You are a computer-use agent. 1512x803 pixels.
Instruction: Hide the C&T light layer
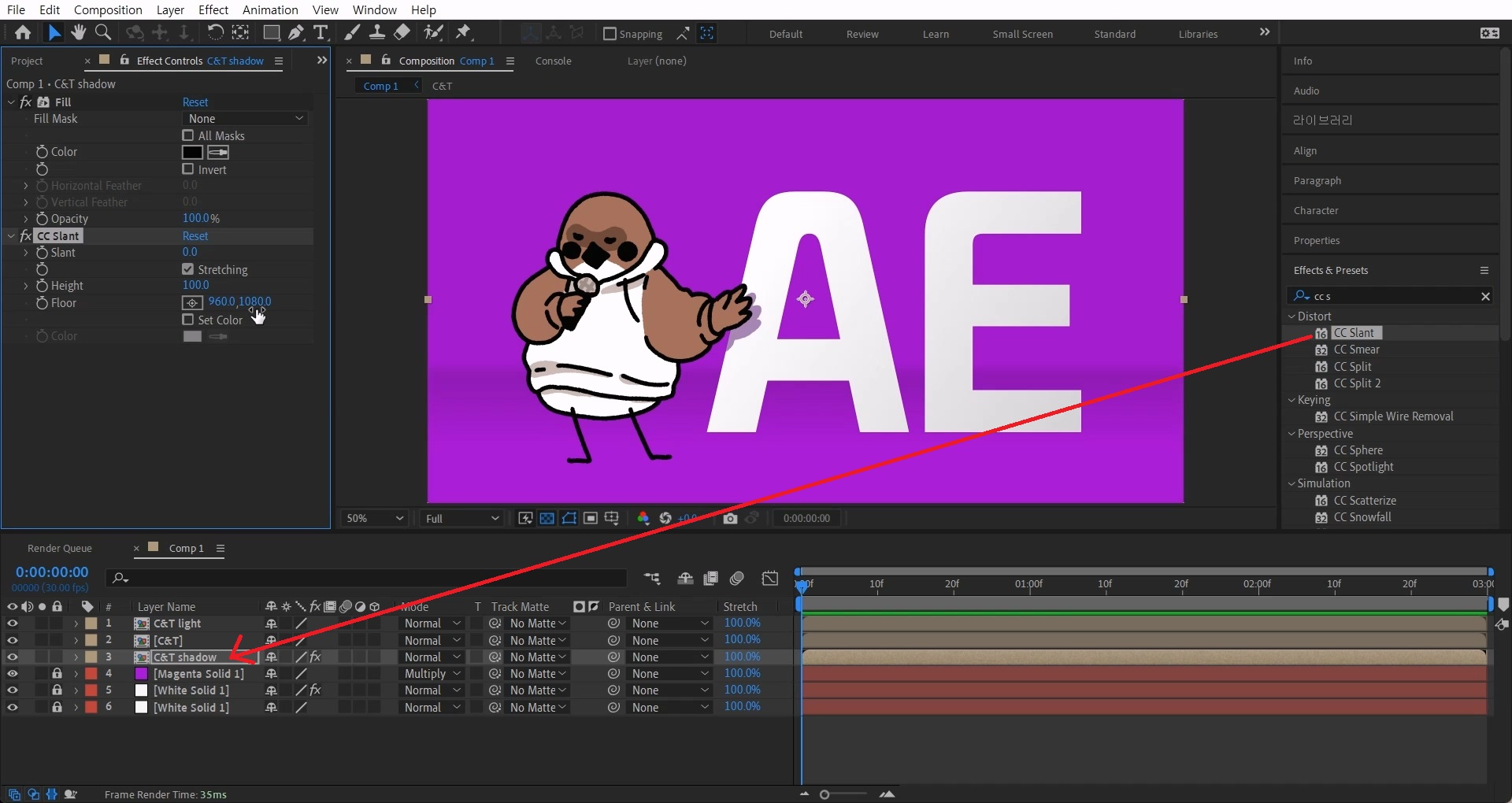pos(13,624)
